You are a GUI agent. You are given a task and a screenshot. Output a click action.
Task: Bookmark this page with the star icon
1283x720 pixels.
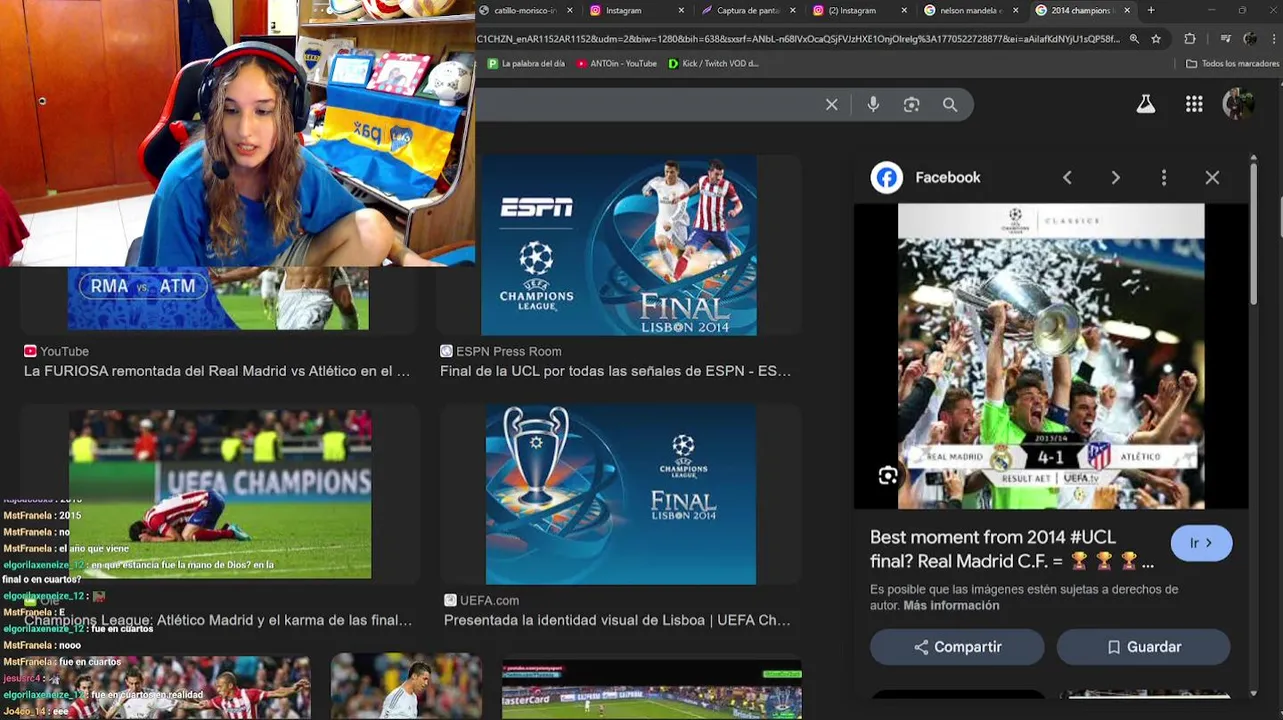tap(1156, 39)
